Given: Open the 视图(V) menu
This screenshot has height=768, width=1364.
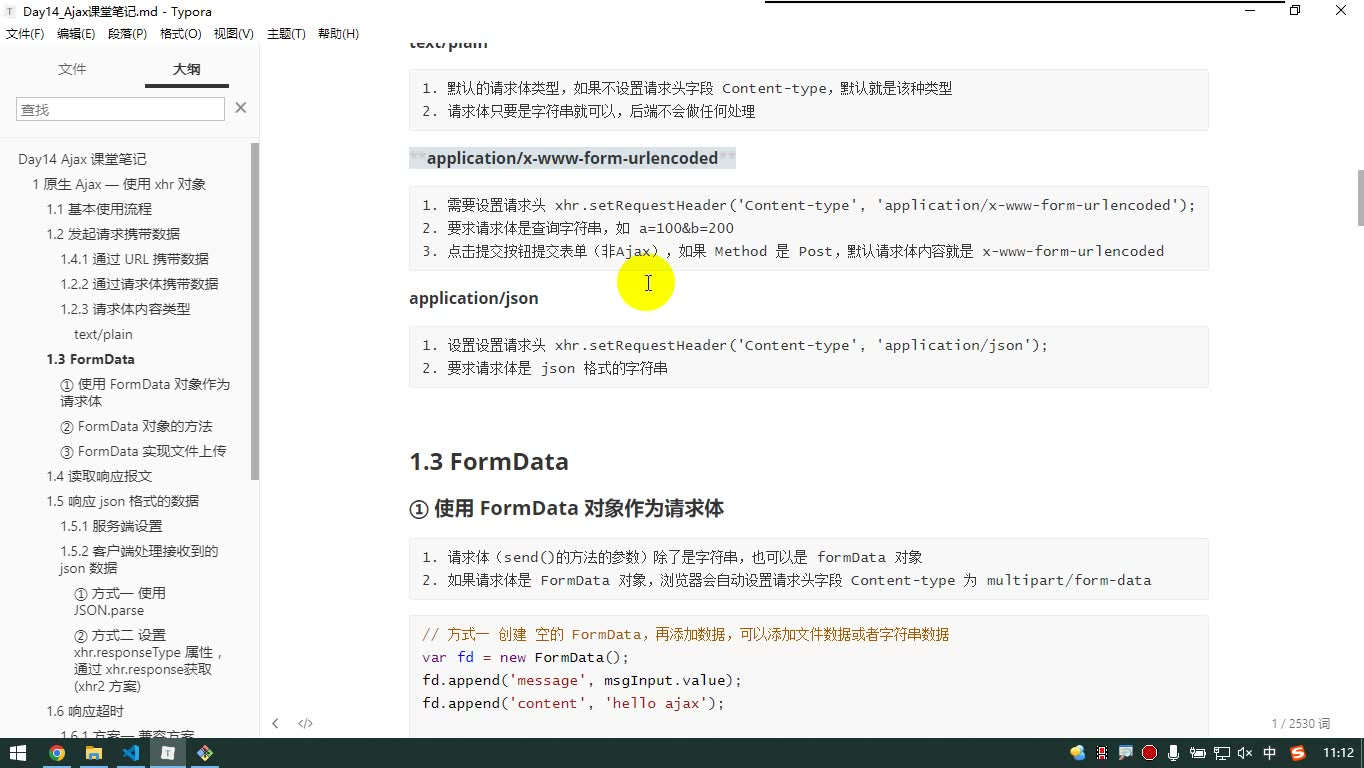Looking at the screenshot, I should (x=233, y=33).
